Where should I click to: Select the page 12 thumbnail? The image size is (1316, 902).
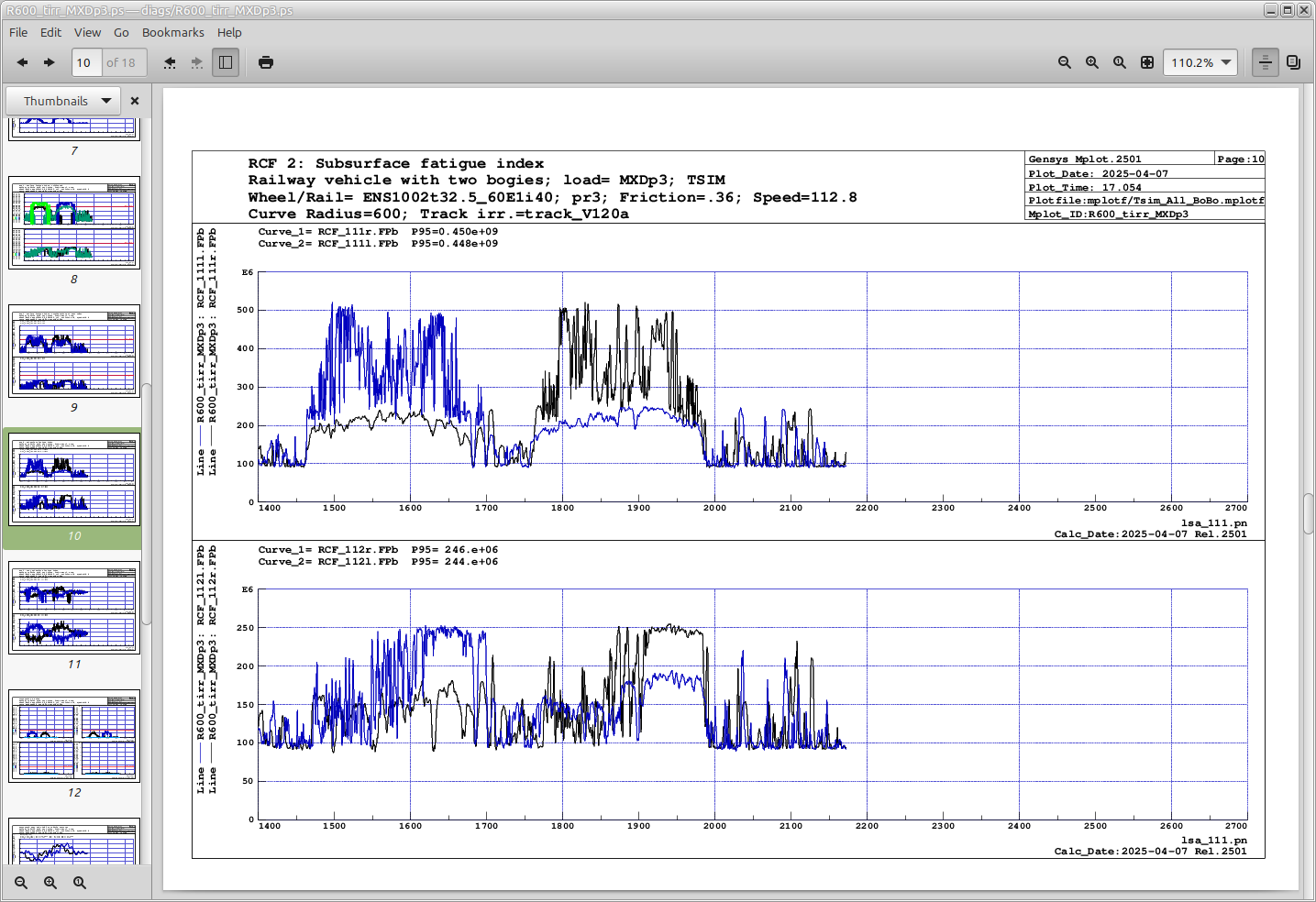(x=74, y=736)
